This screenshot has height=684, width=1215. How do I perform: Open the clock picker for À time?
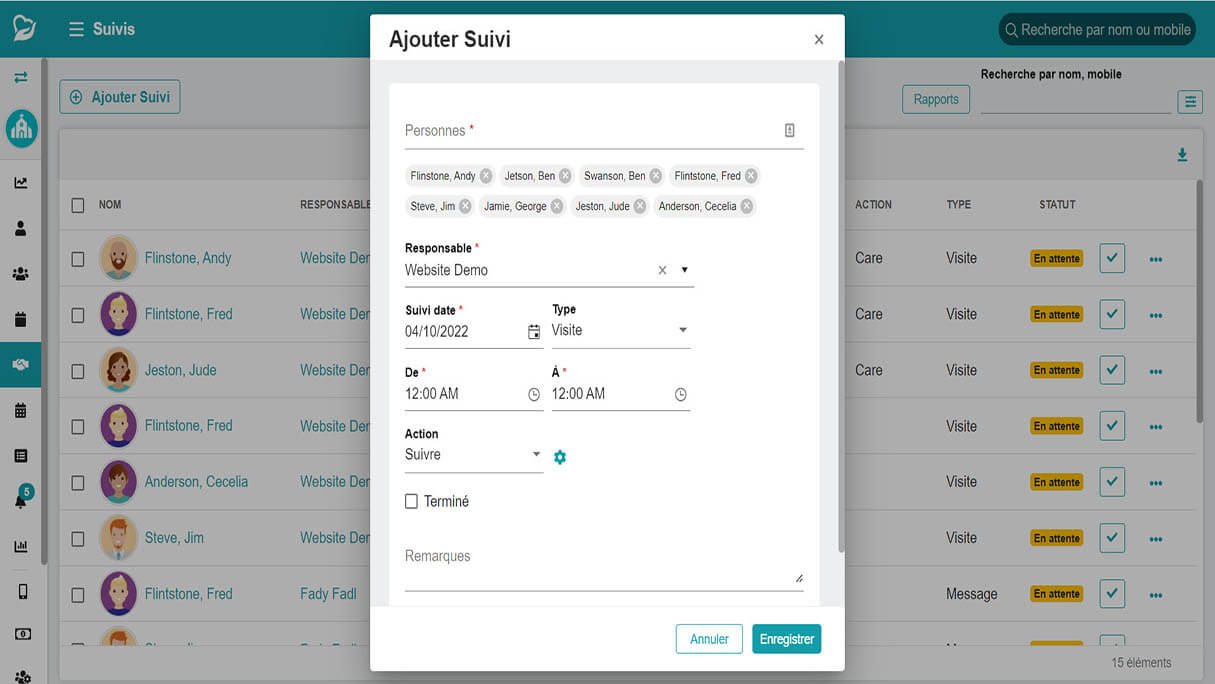pos(681,395)
